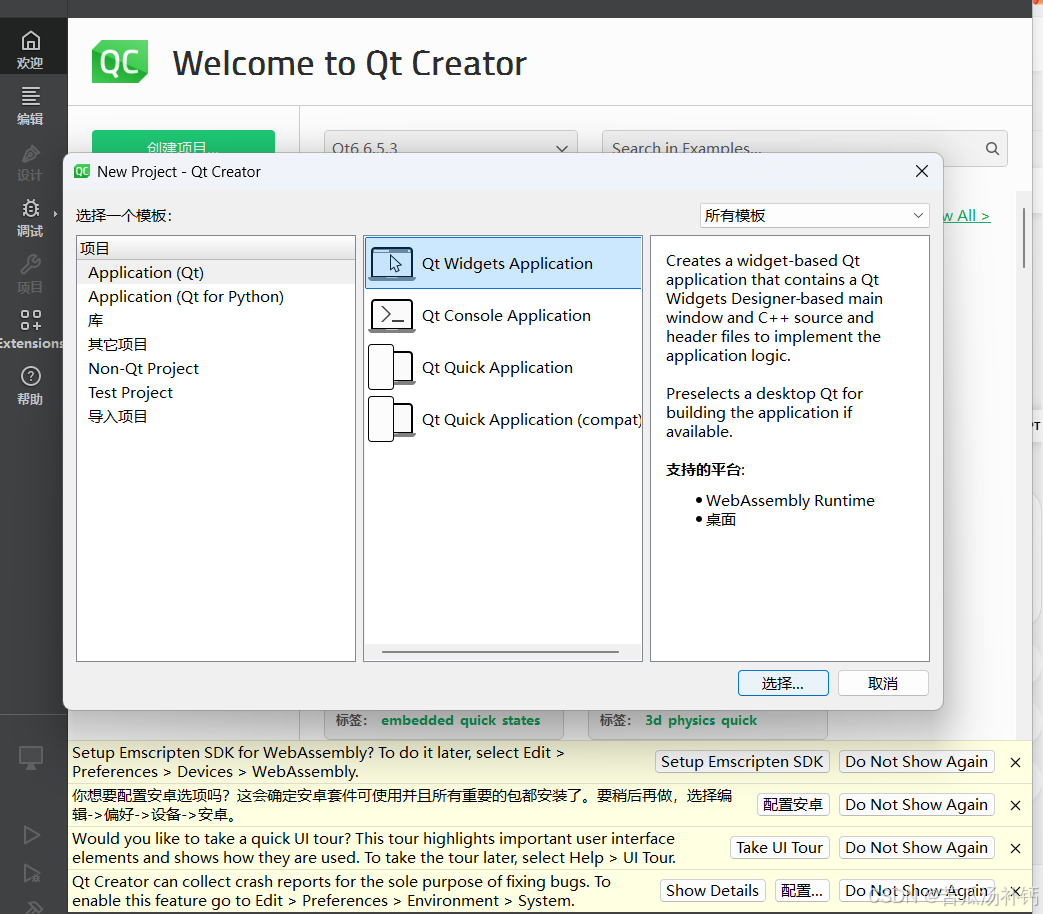Screen dimensions: 1043x914
Task: Open the Welcome (欢迎) mode
Action: tap(30, 49)
